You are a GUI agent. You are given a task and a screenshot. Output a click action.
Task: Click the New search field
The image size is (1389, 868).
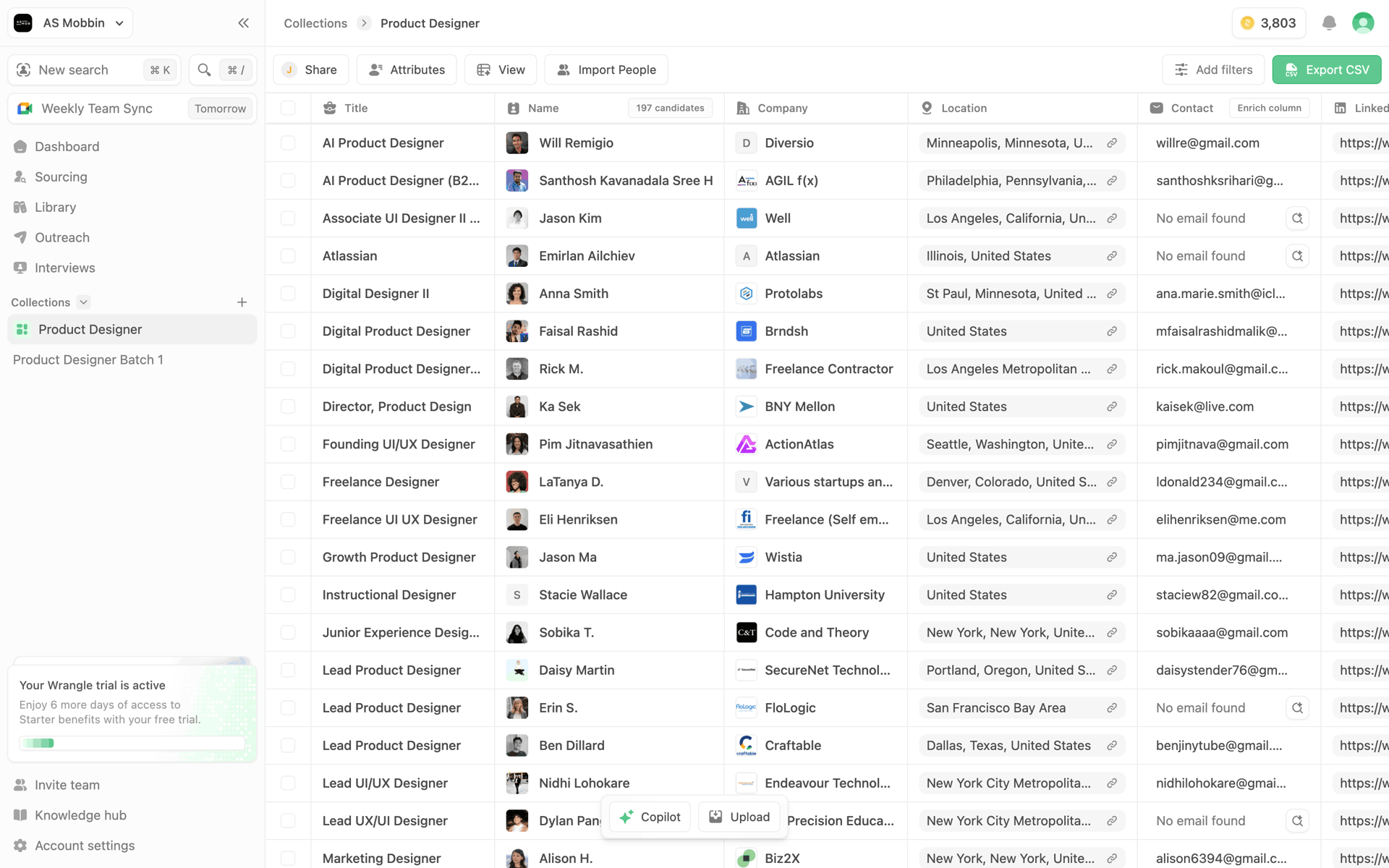point(95,70)
